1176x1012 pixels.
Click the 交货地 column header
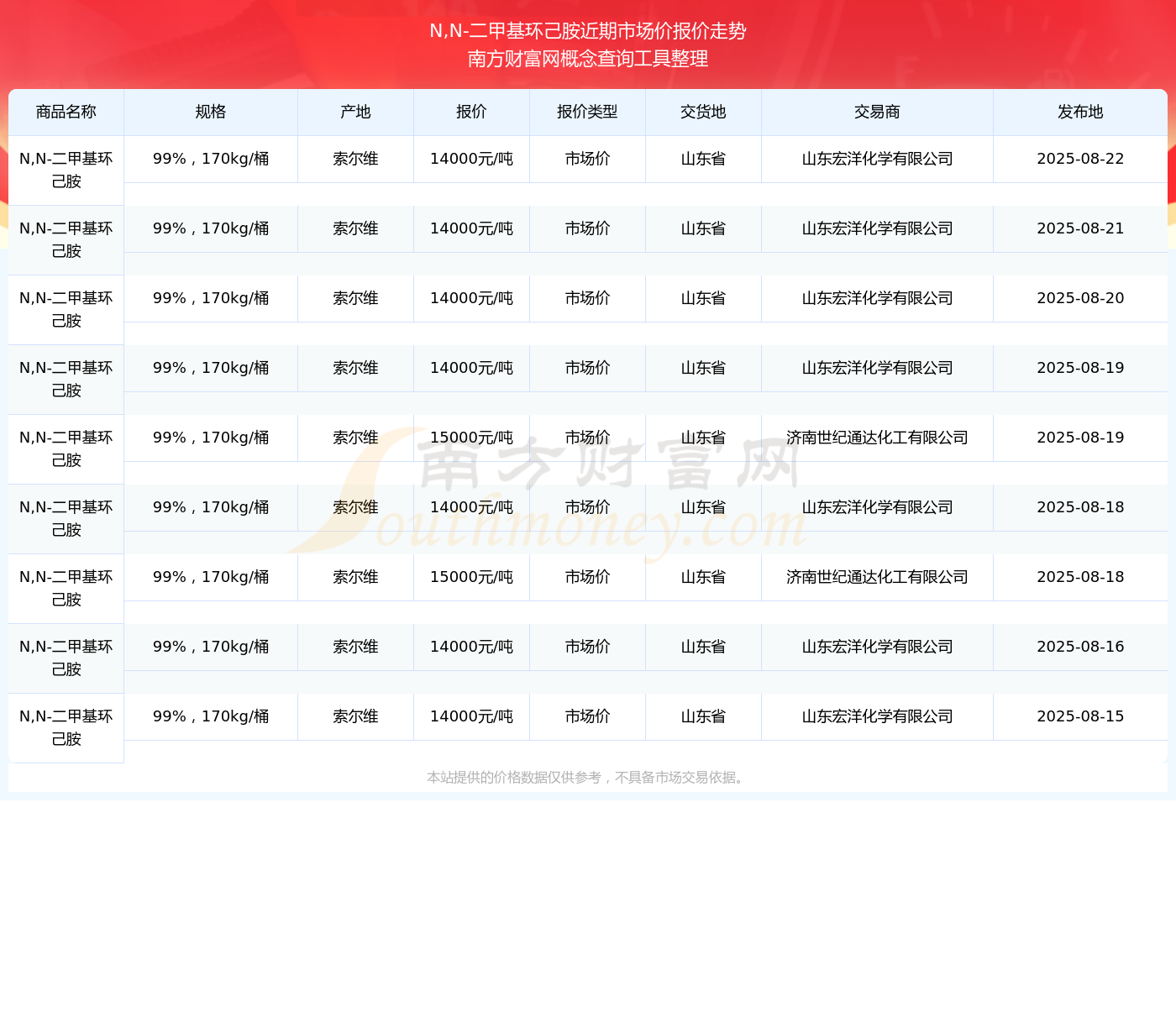click(703, 112)
